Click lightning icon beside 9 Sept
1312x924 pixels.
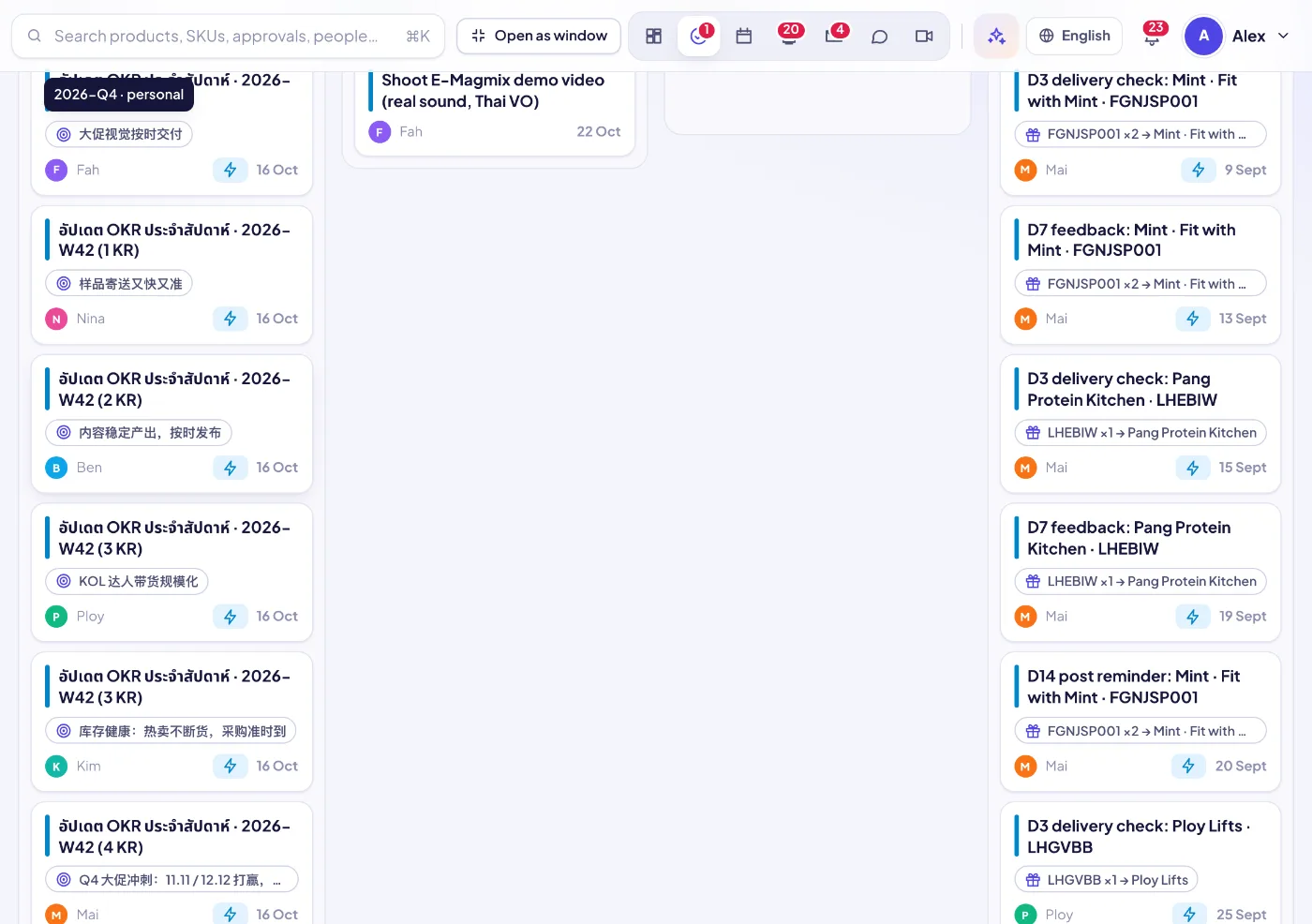[1198, 170]
